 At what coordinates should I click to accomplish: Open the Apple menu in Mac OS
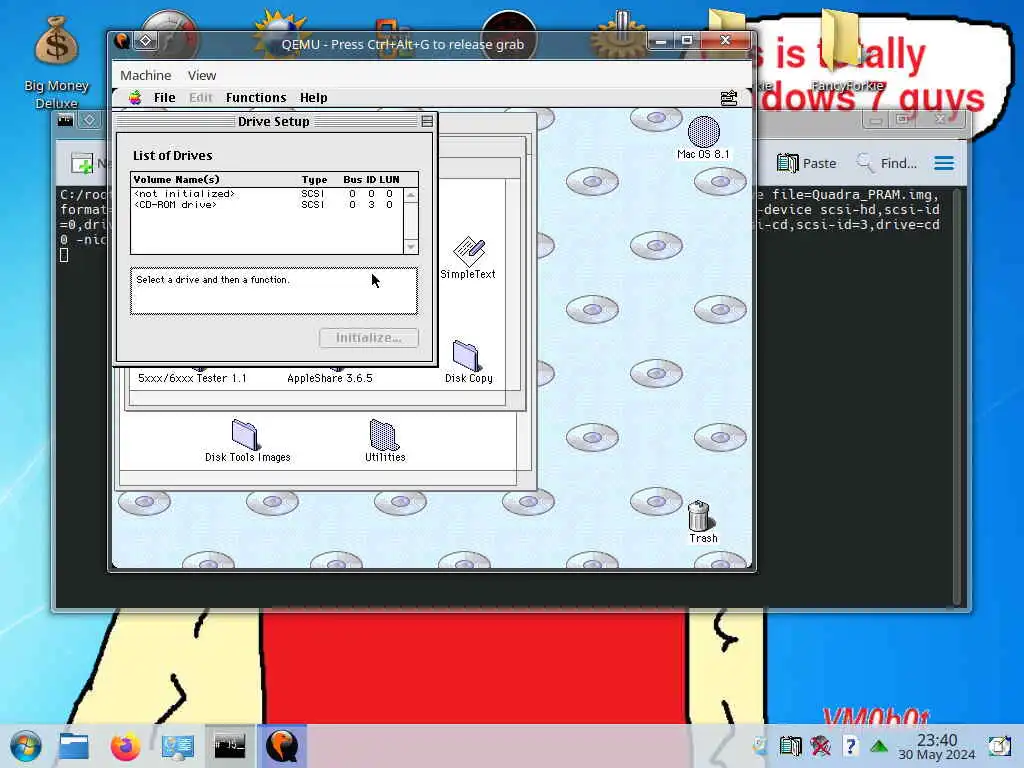tap(135, 98)
